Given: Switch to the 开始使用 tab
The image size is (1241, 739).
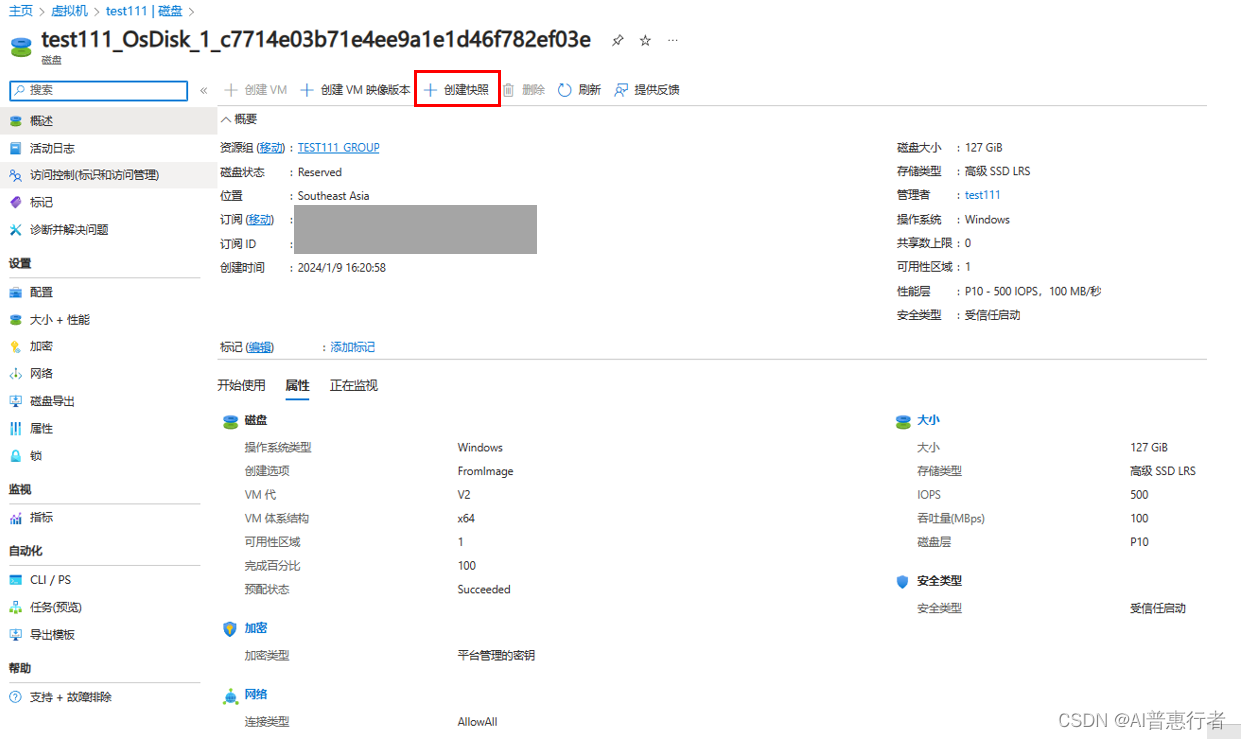Looking at the screenshot, I should pyautogui.click(x=241, y=386).
